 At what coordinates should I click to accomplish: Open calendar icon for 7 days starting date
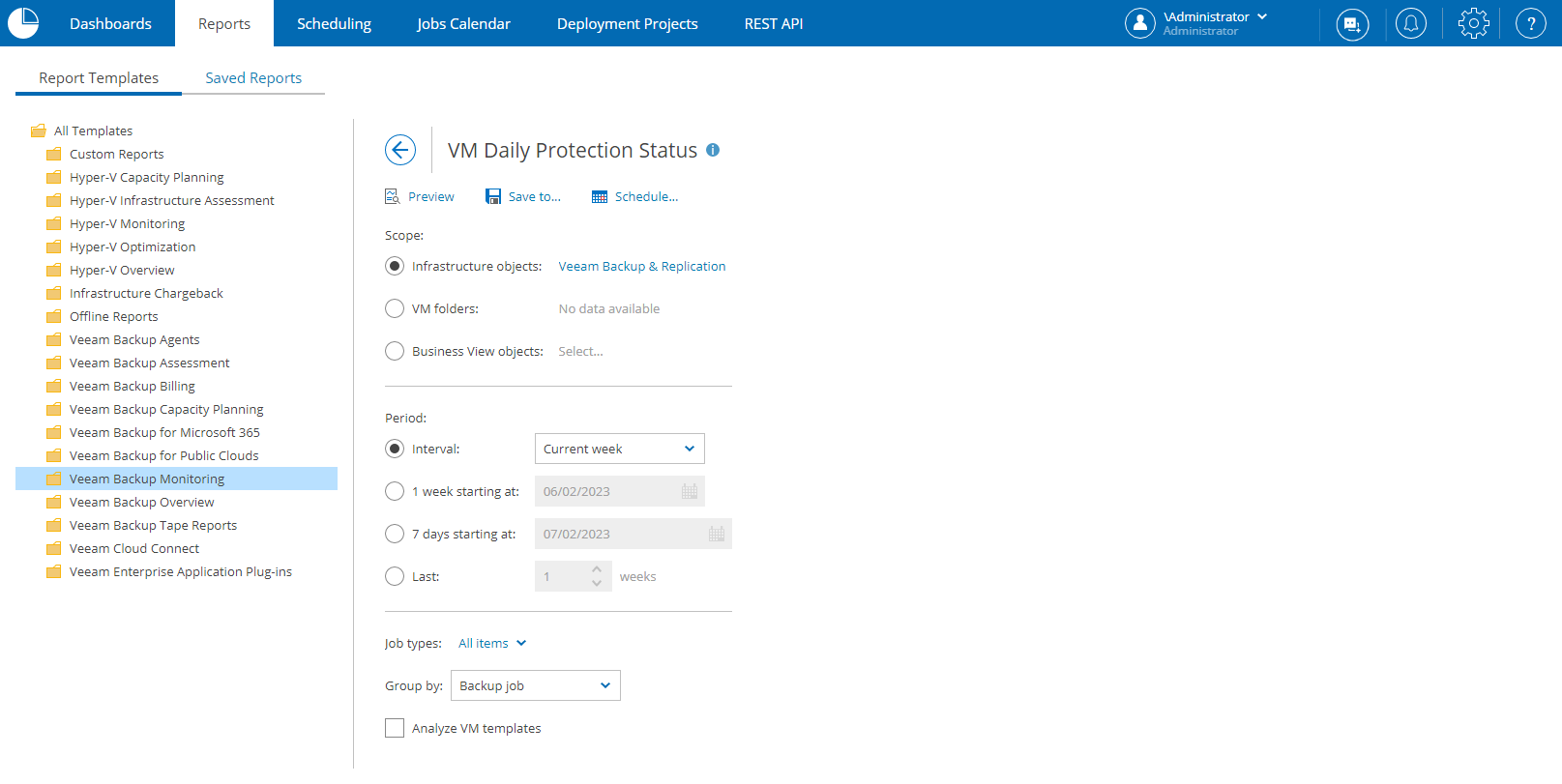coord(717,534)
